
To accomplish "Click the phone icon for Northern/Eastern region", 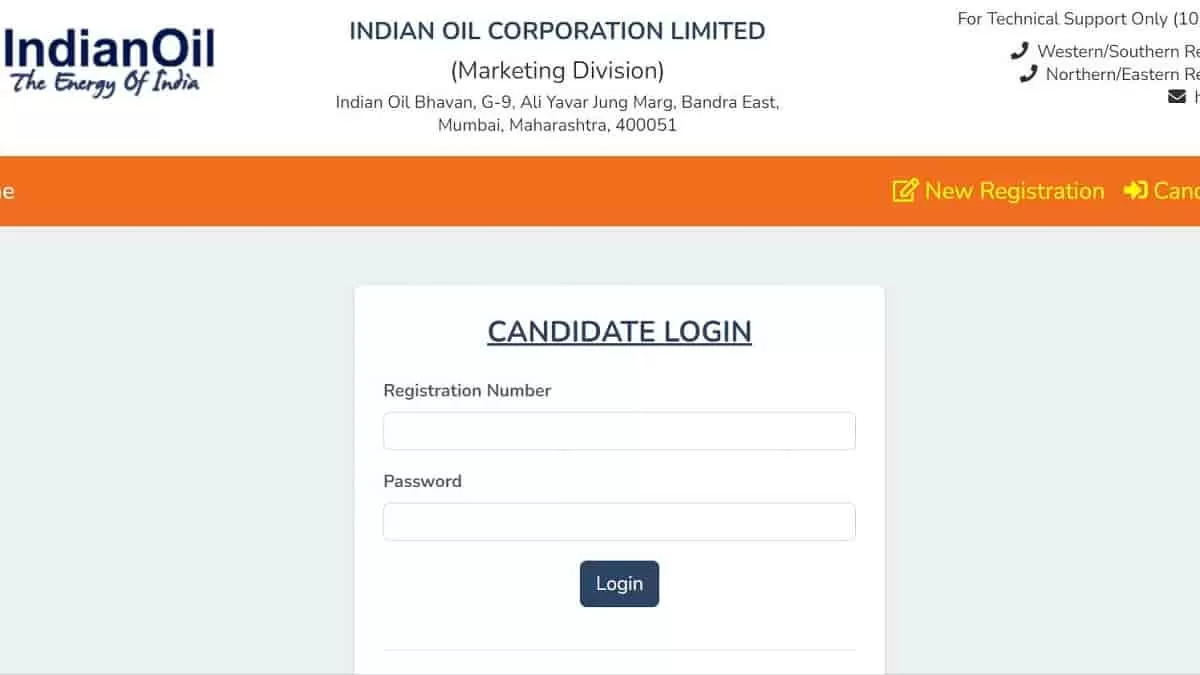I will (1028, 72).
